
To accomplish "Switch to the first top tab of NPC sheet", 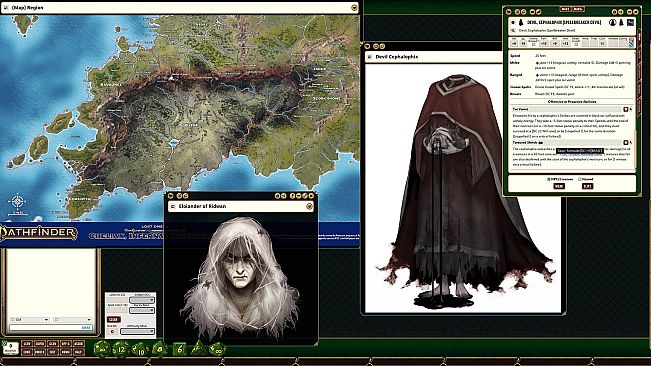I will (566, 9).
